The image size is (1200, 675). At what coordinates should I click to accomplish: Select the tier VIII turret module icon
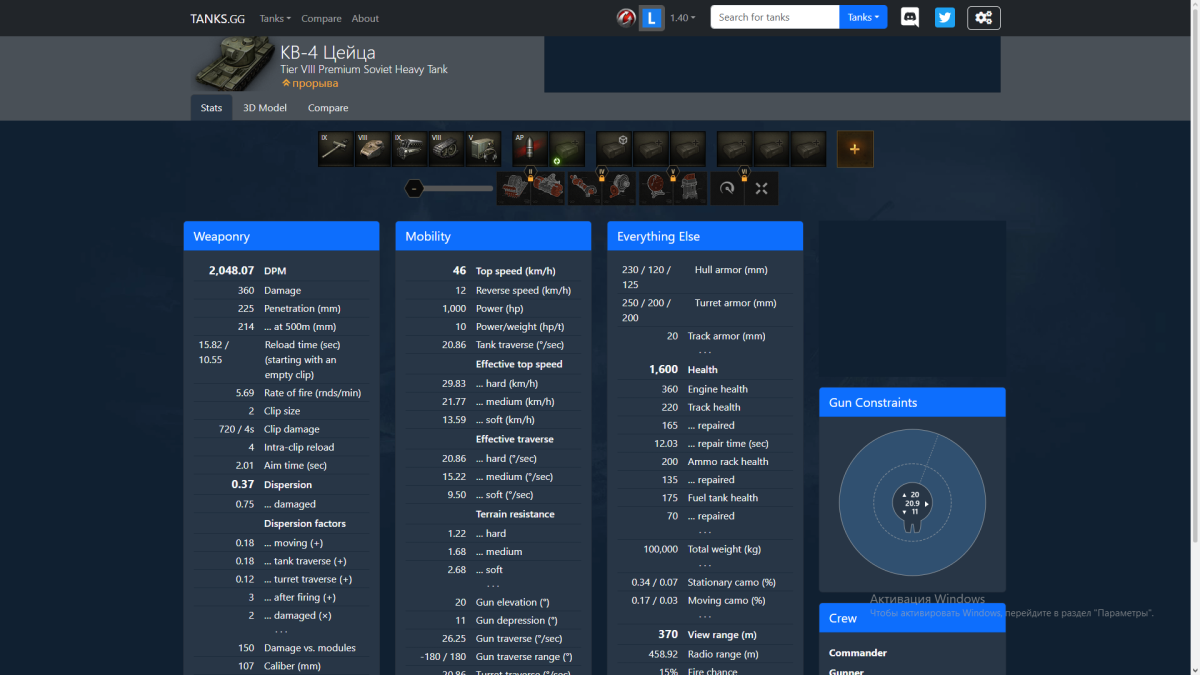[x=373, y=148]
